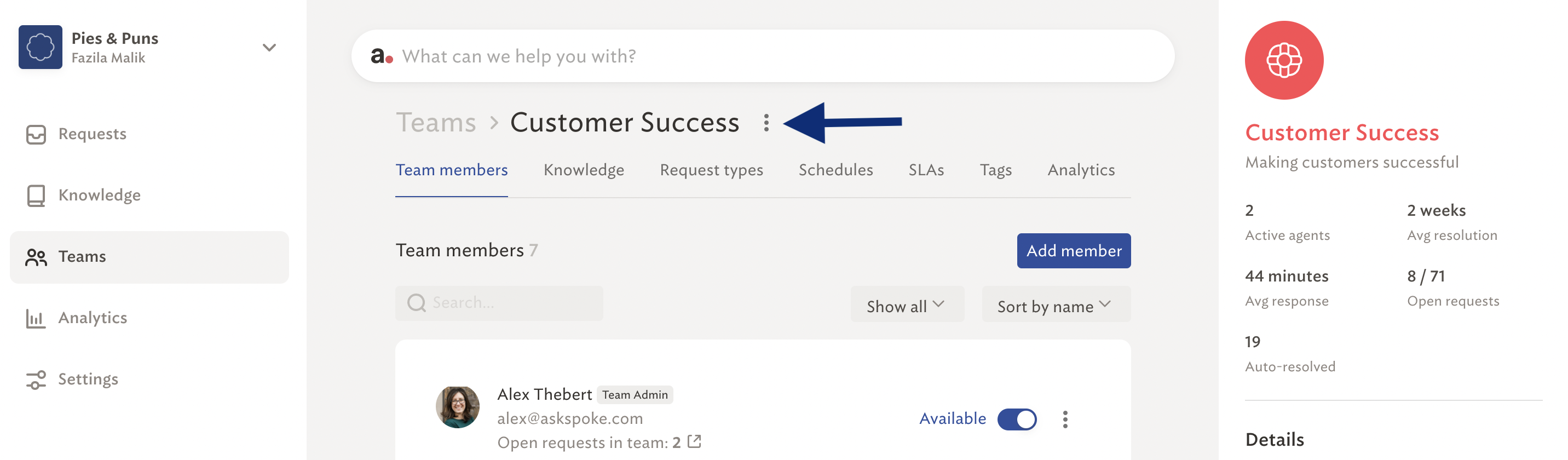Click the Alex Thebert name
The width and height of the screenshot is (1568, 460).
click(x=544, y=394)
